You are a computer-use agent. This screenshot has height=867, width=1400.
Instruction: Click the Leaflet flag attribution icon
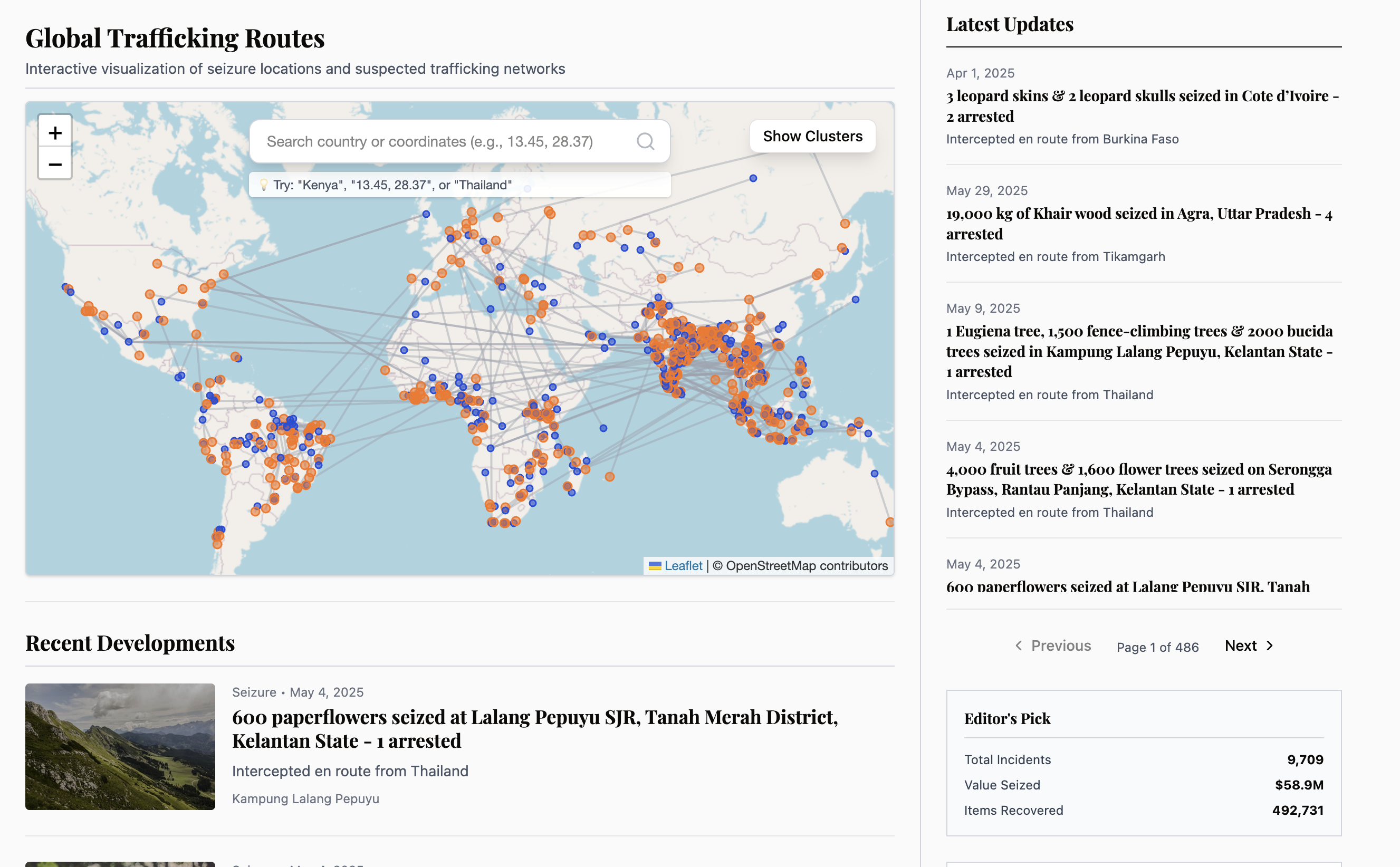pos(655,566)
